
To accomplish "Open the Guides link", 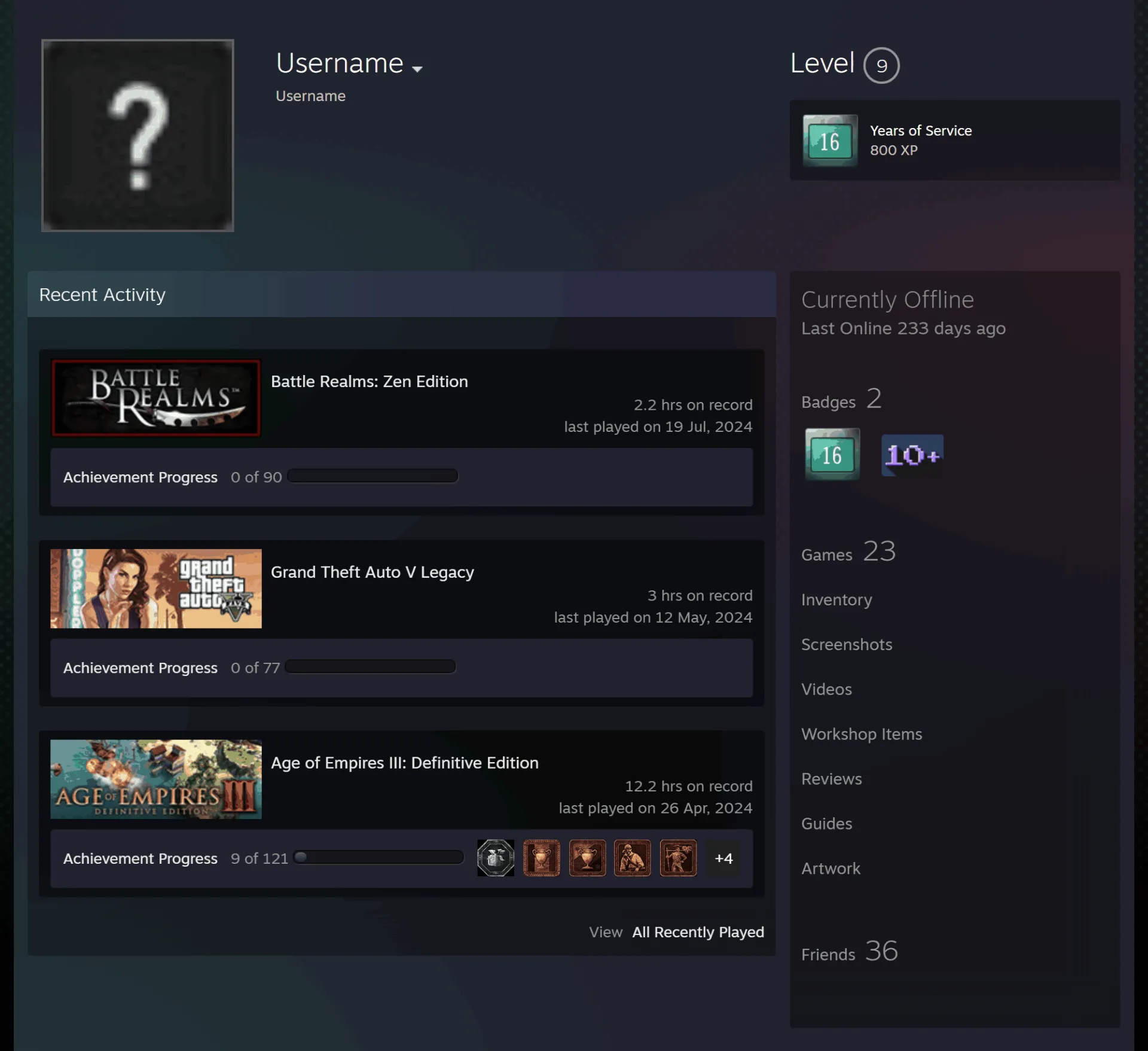I will click(x=827, y=824).
